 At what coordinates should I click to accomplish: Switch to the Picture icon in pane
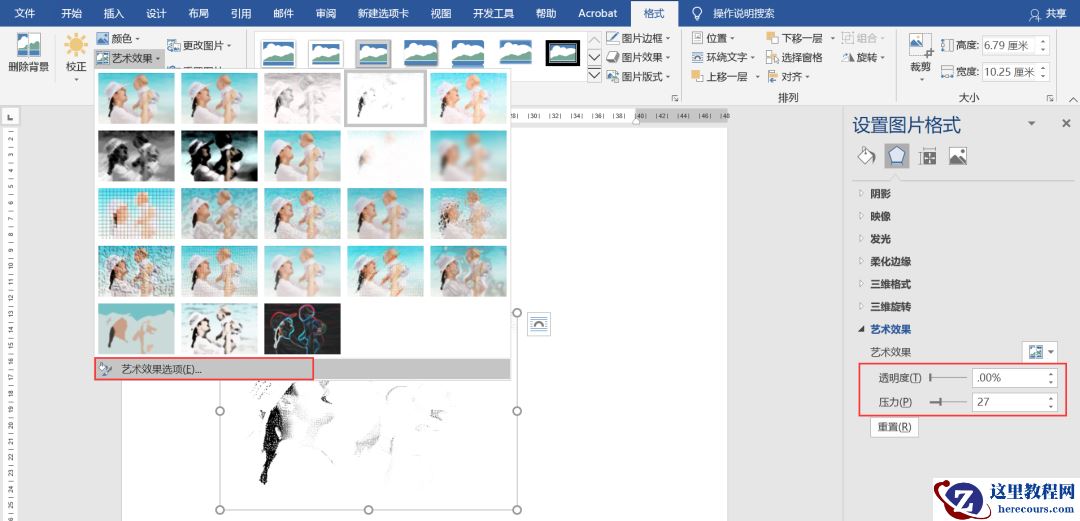click(957, 156)
